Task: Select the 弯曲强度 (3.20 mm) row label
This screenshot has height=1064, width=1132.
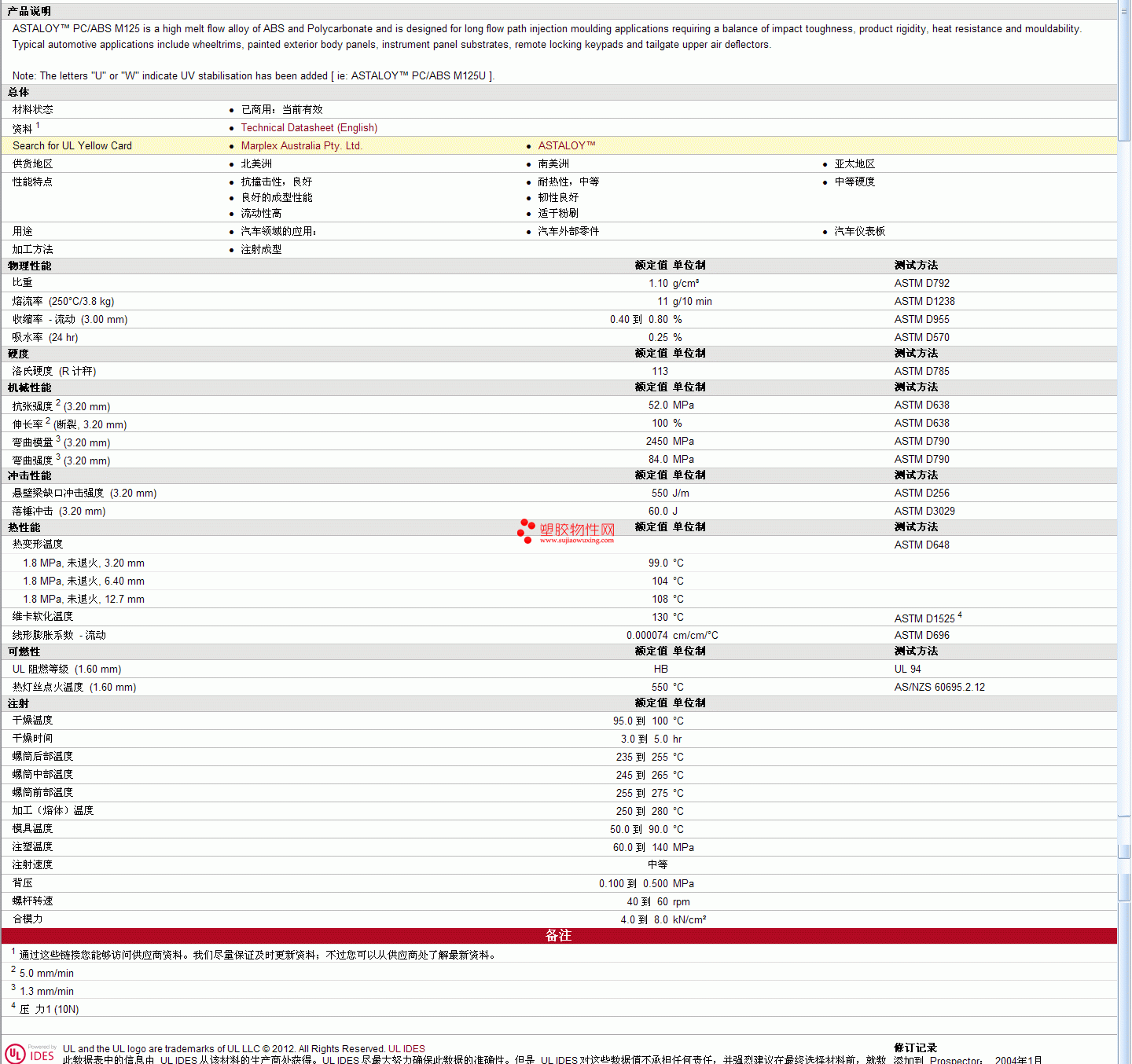Action: point(61,460)
